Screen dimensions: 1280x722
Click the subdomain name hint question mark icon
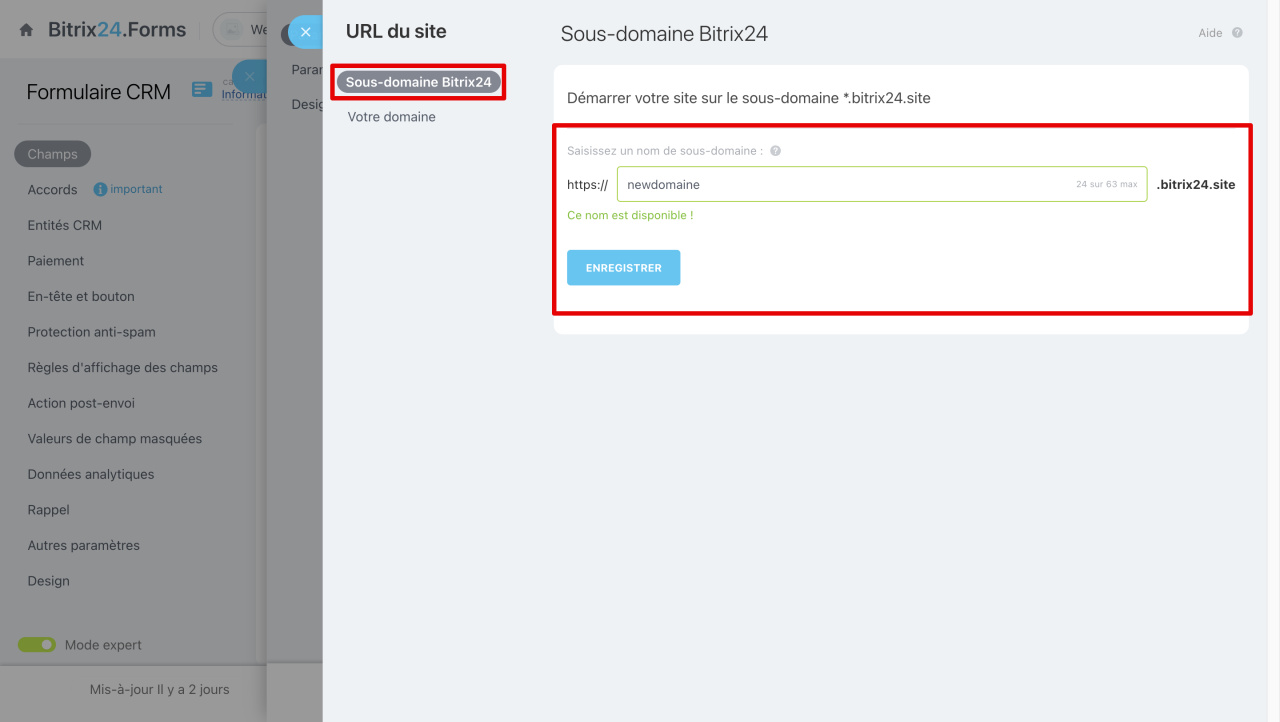click(x=775, y=151)
